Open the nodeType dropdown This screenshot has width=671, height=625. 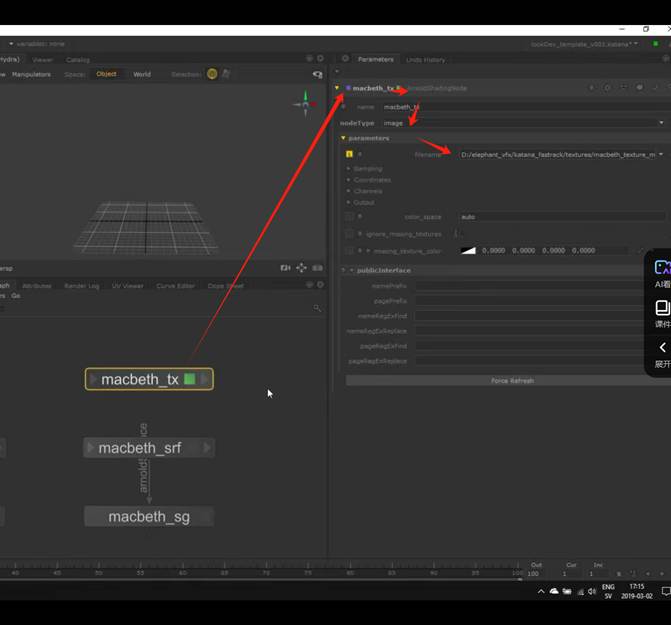[521, 123]
